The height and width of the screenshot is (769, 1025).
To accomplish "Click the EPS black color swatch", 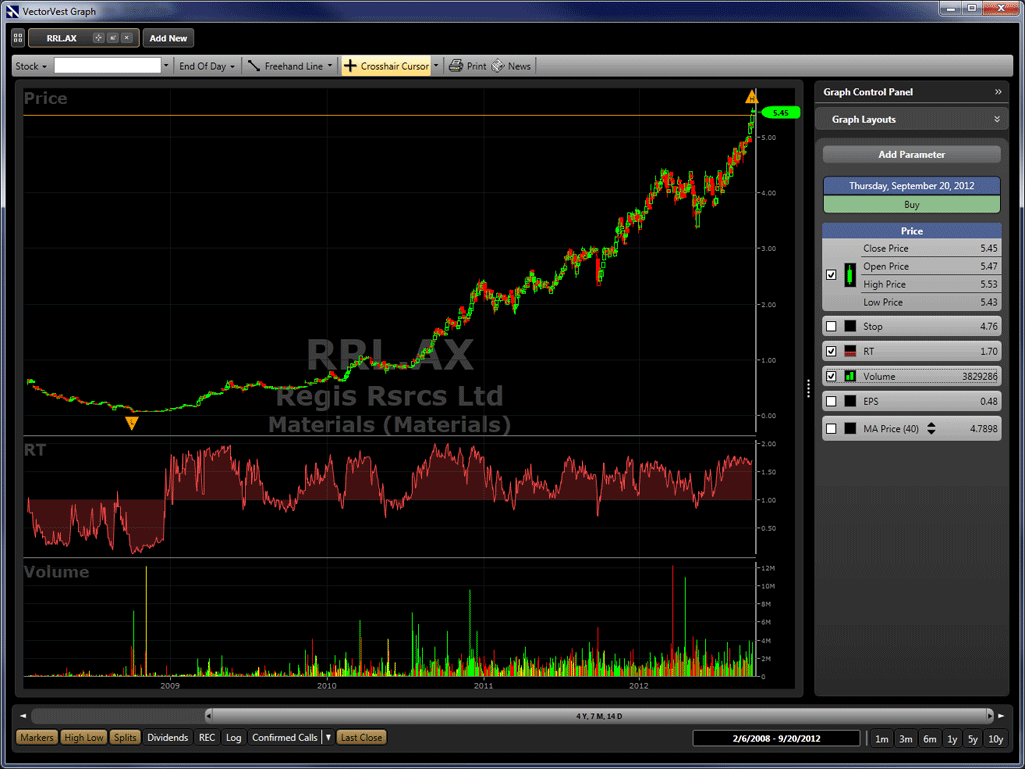I will point(850,402).
